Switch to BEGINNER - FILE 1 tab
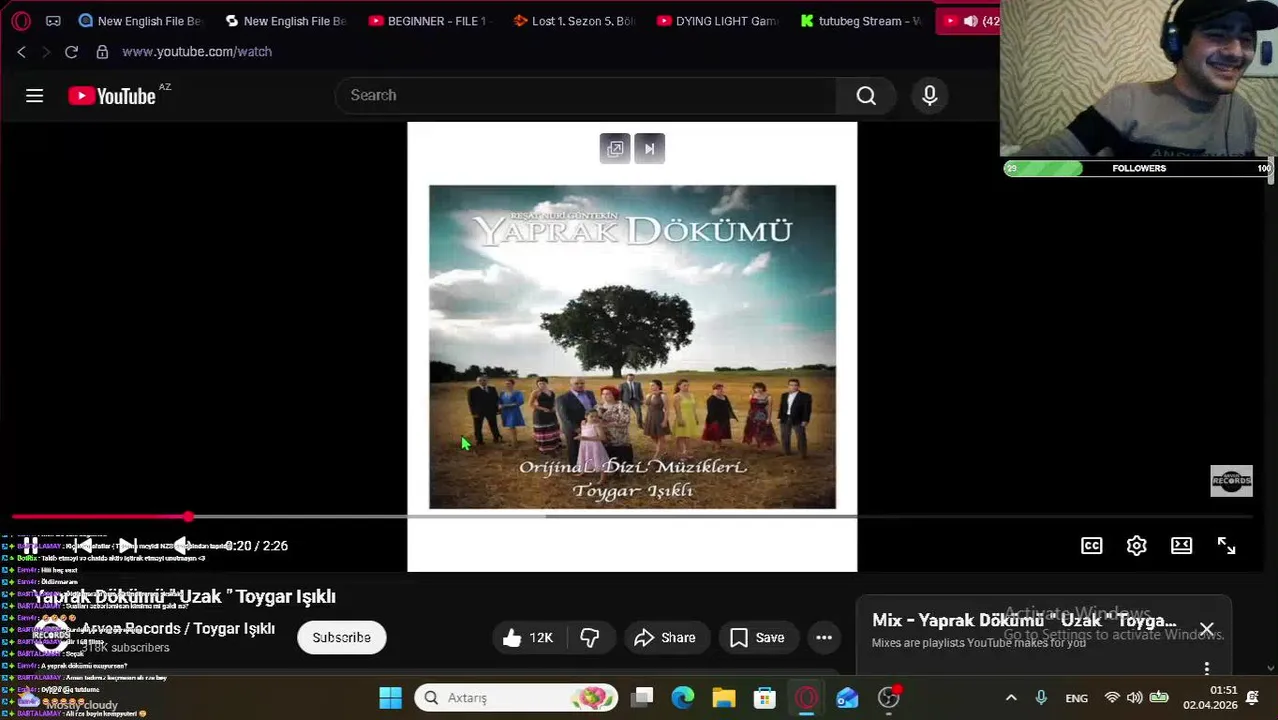Image resolution: width=1278 pixels, height=720 pixels. pyautogui.click(x=431, y=20)
